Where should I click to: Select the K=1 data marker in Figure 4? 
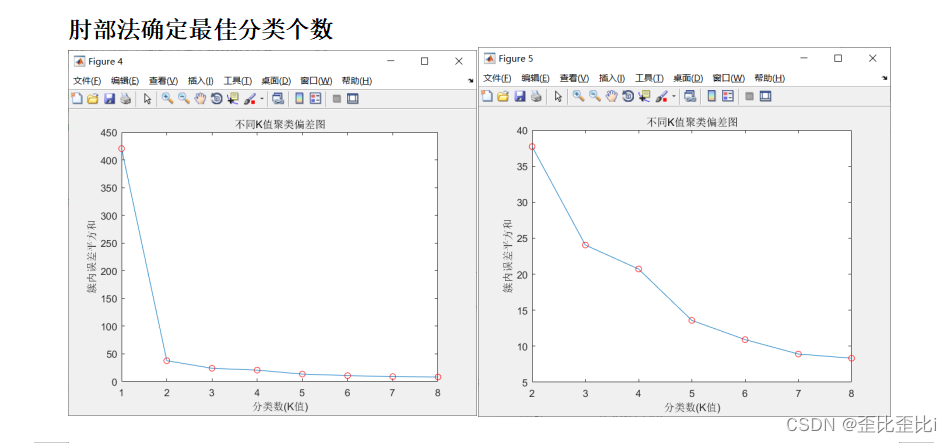[121, 149]
